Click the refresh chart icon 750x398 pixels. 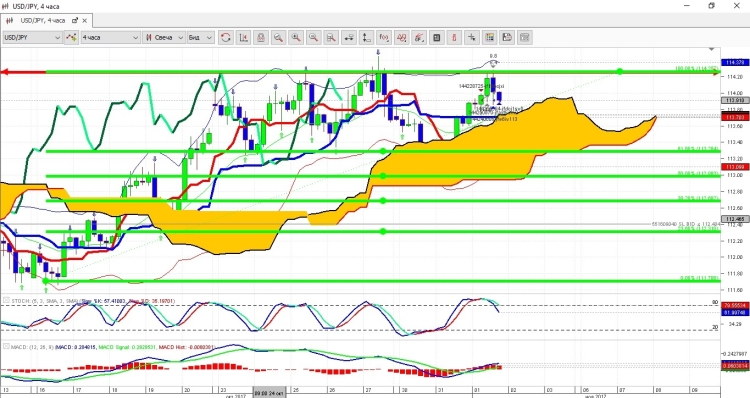click(x=226, y=37)
